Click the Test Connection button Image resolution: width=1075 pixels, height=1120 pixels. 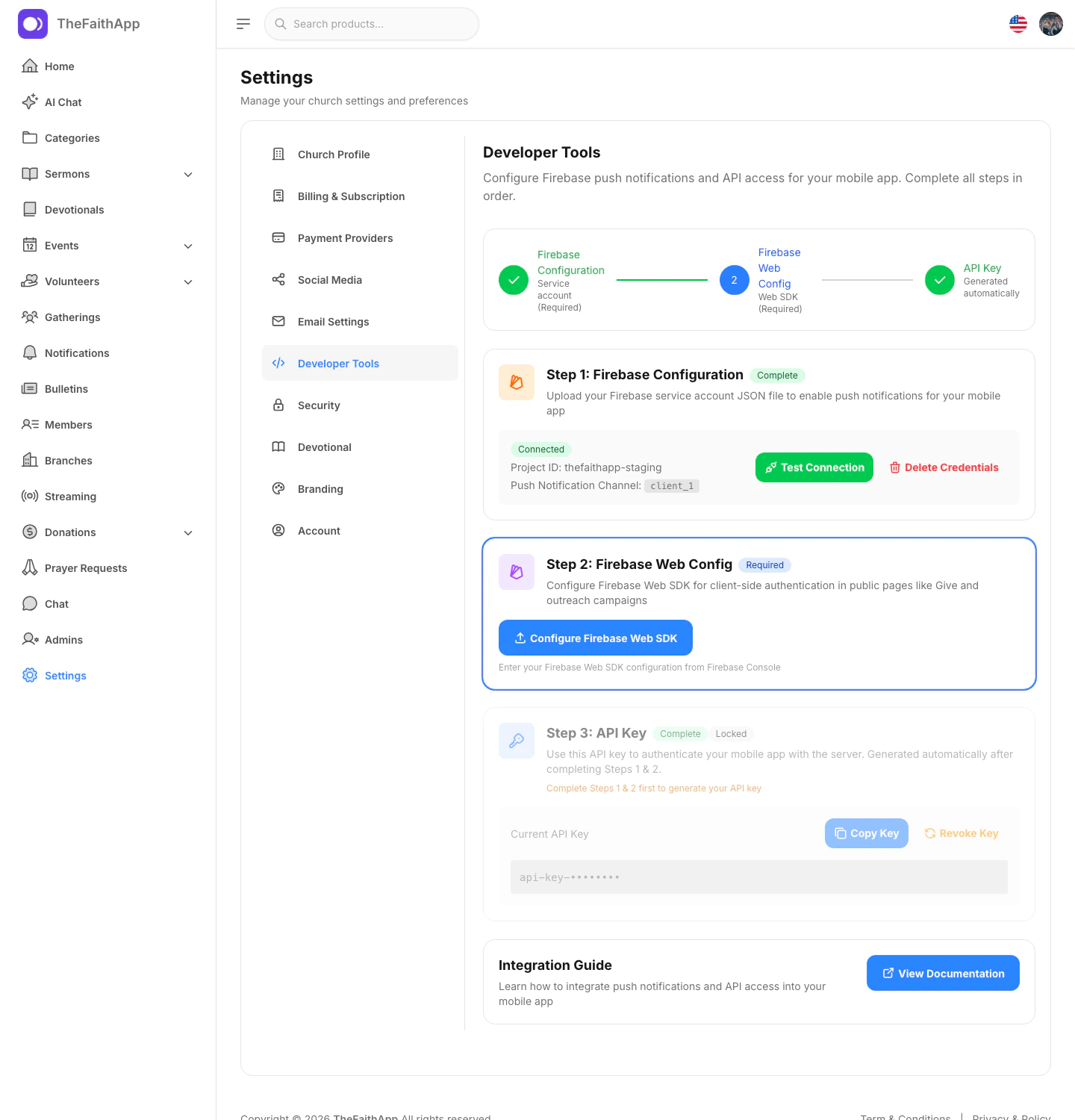click(x=814, y=467)
